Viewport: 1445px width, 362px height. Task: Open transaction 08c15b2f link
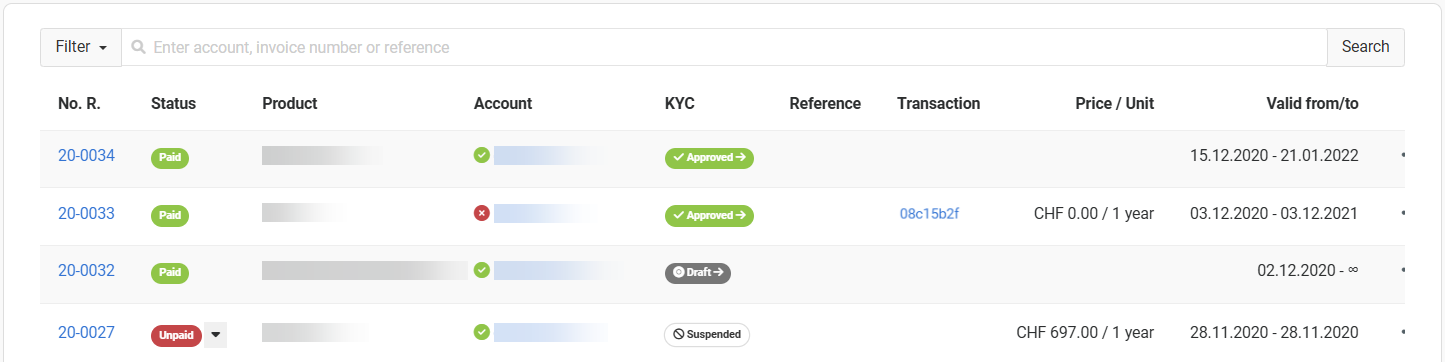[x=930, y=213]
